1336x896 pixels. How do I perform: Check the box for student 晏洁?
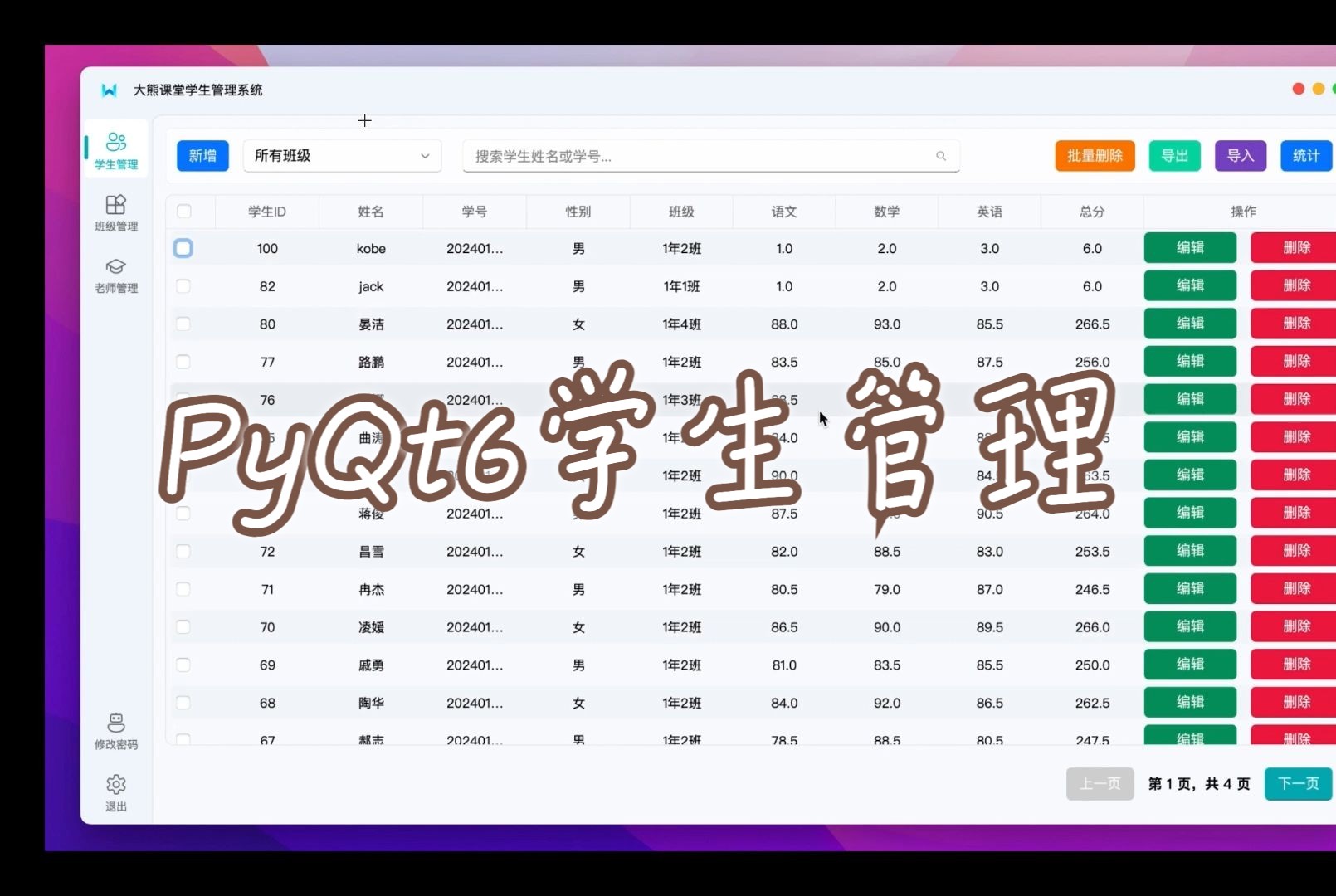pyautogui.click(x=183, y=324)
